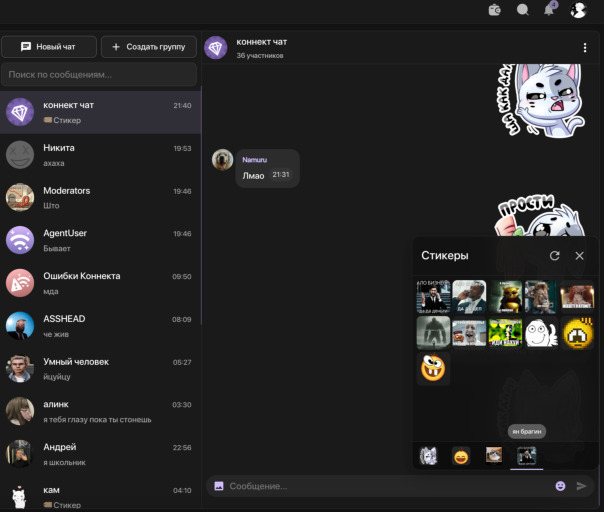Image resolution: width=604 pixels, height=512 pixels.
Task: Open the Умный человек chat
Action: coord(100,369)
